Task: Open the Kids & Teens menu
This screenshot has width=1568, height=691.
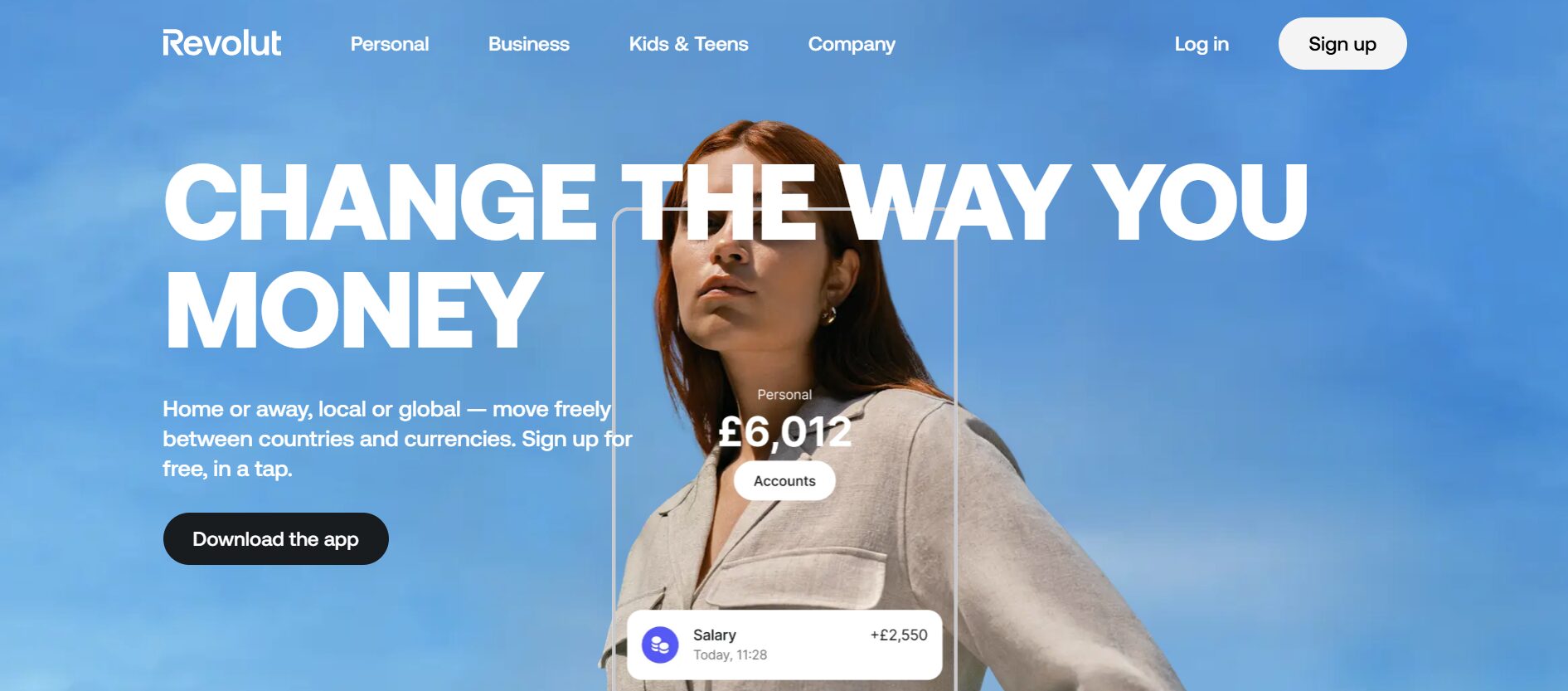Action: coord(688,44)
